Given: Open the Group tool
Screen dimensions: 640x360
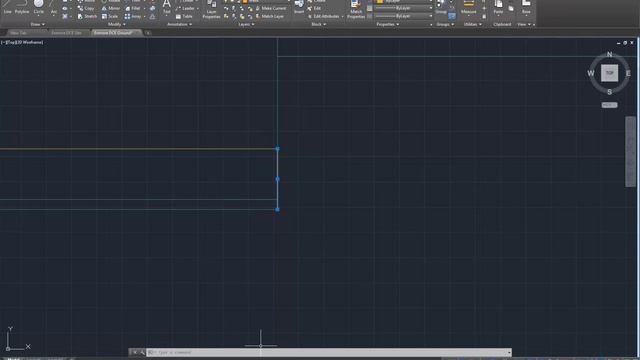Looking at the screenshot, I should tap(441, 7).
